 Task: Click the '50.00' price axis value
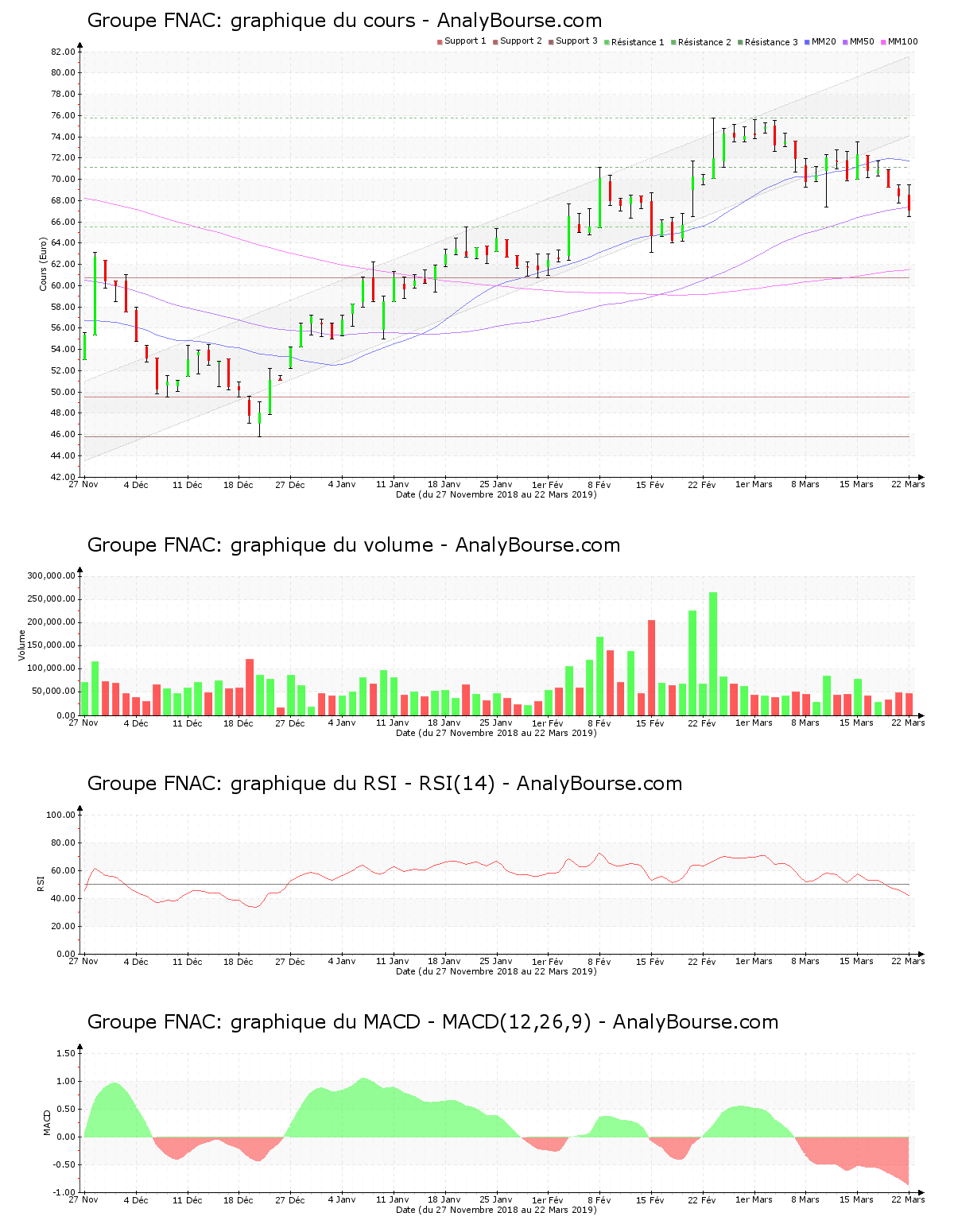coord(63,392)
